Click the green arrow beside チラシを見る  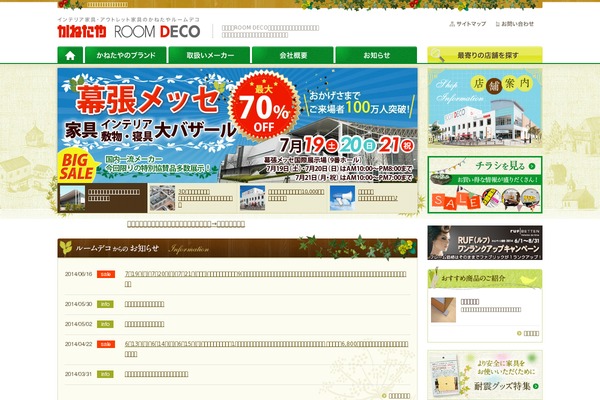532,166
